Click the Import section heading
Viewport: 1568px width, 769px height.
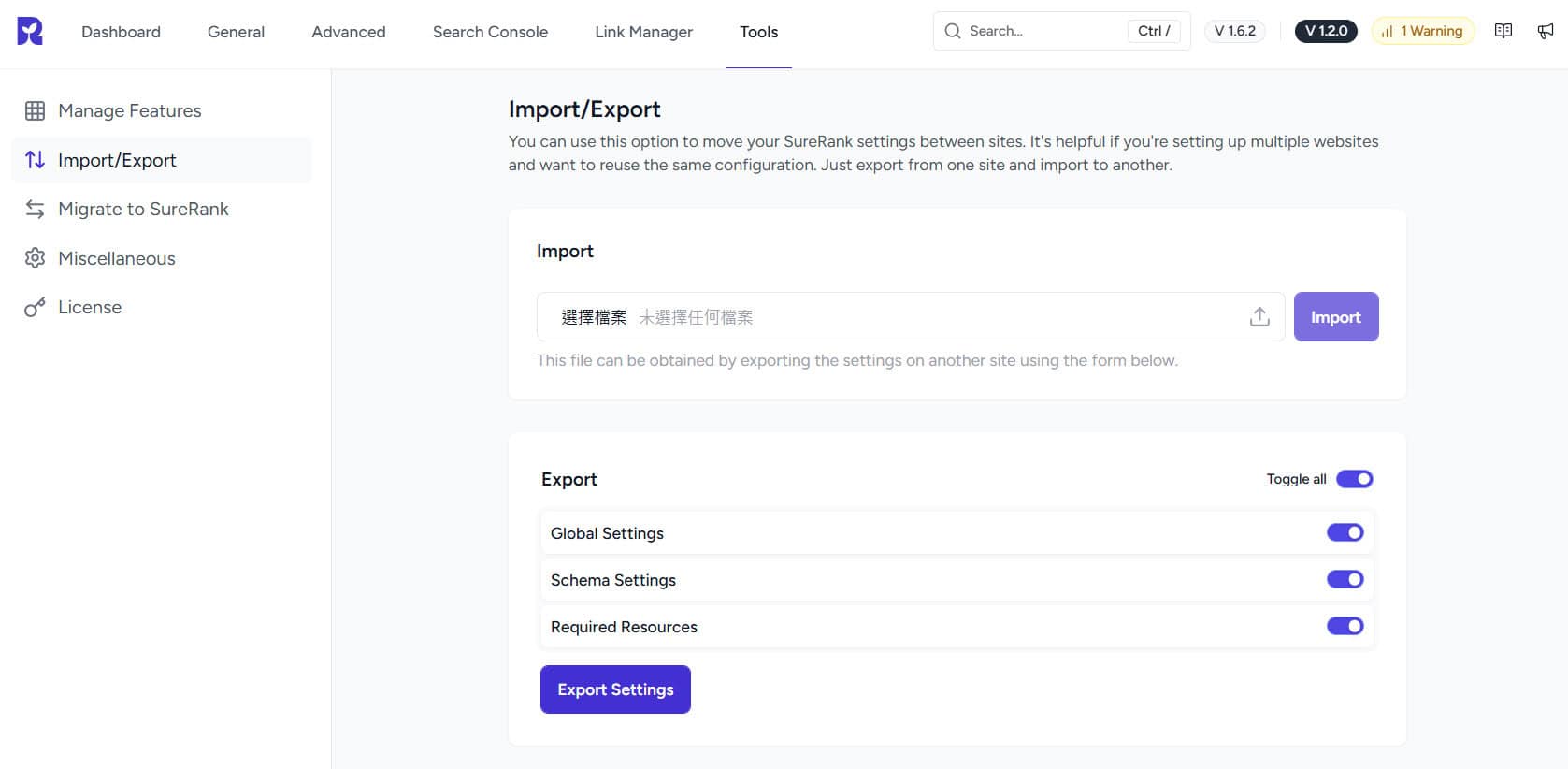pos(565,251)
